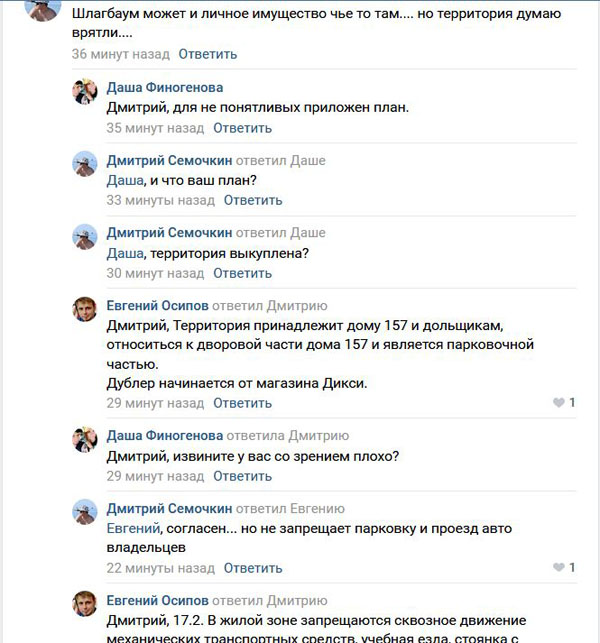The height and width of the screenshot is (643, 600).
Task: Click Dmitry's avatar on 'территория выкуплена' comment
Action: pos(85,237)
